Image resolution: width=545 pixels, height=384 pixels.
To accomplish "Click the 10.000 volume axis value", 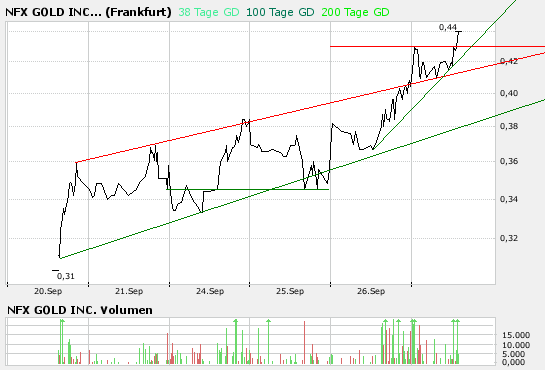I will coord(516,345).
